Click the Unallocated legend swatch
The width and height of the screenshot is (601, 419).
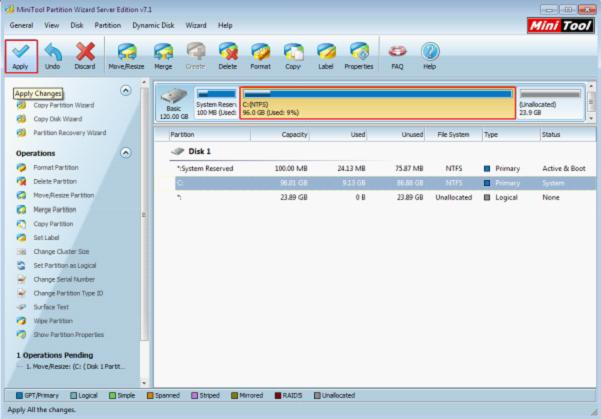tap(317, 395)
